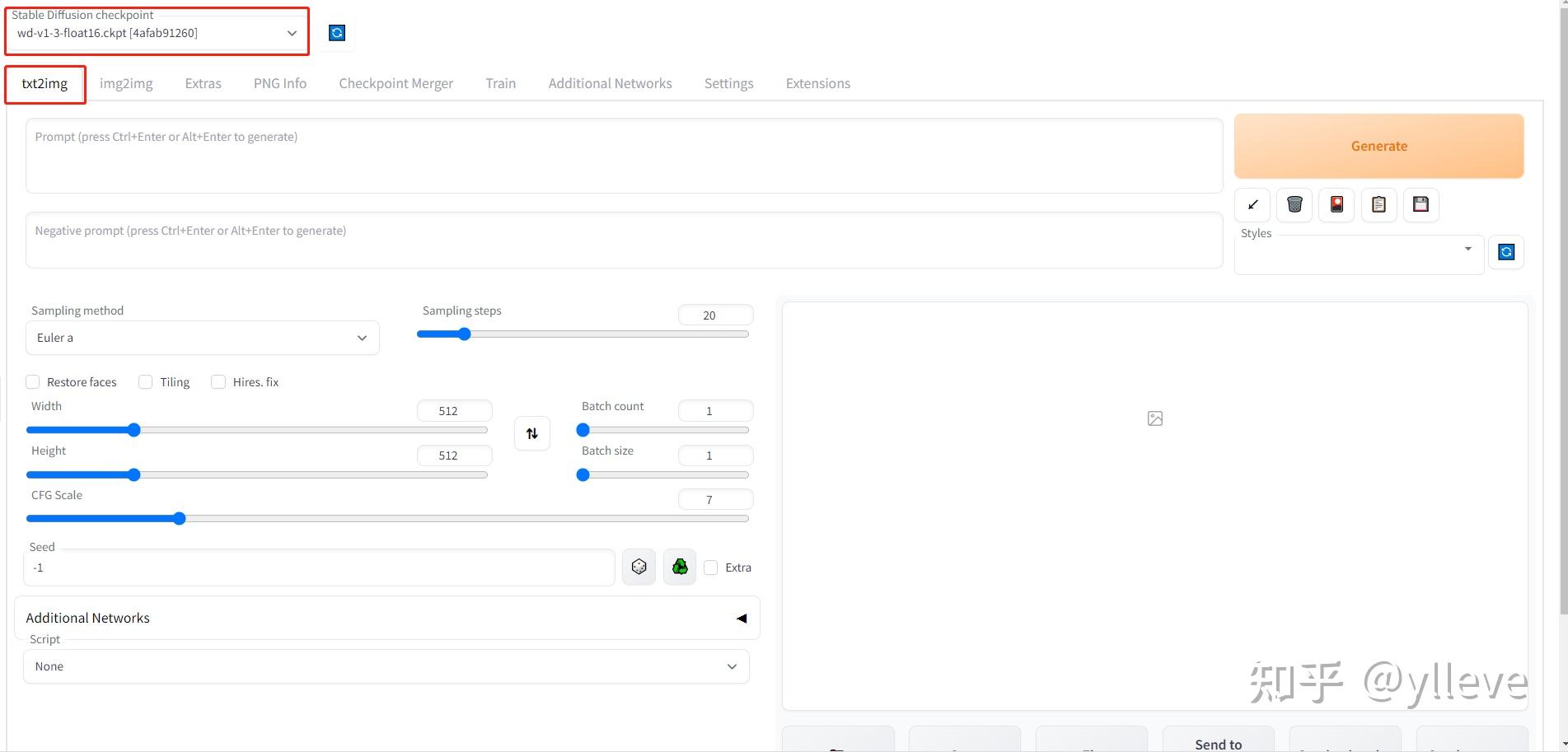Set the CFG Scale slider
1568x752 pixels.
(387, 519)
